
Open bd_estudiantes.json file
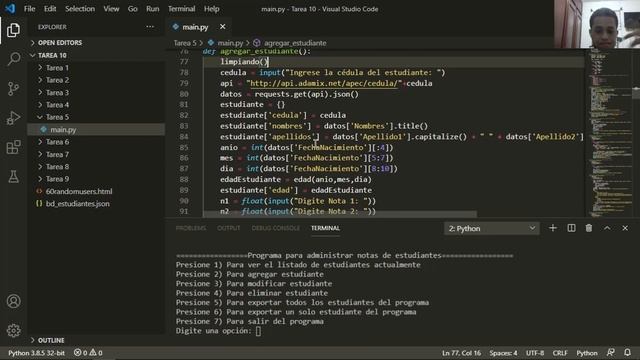[78, 204]
